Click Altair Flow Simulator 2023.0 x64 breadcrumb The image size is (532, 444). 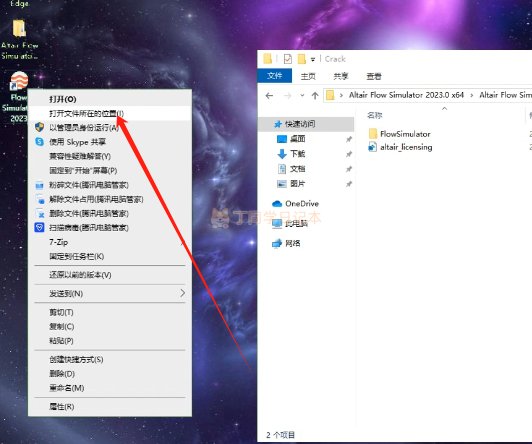coord(406,95)
